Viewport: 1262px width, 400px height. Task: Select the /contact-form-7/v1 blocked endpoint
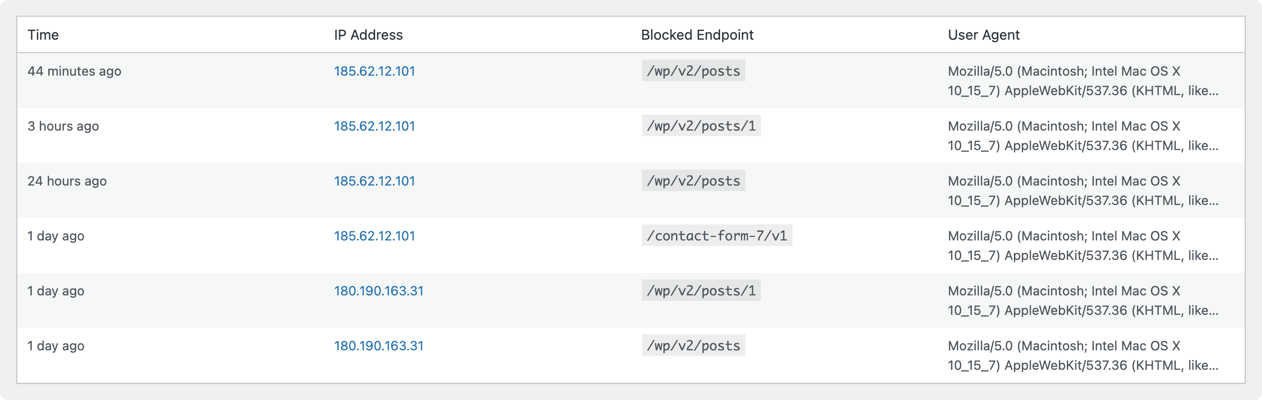pyautogui.click(x=716, y=237)
